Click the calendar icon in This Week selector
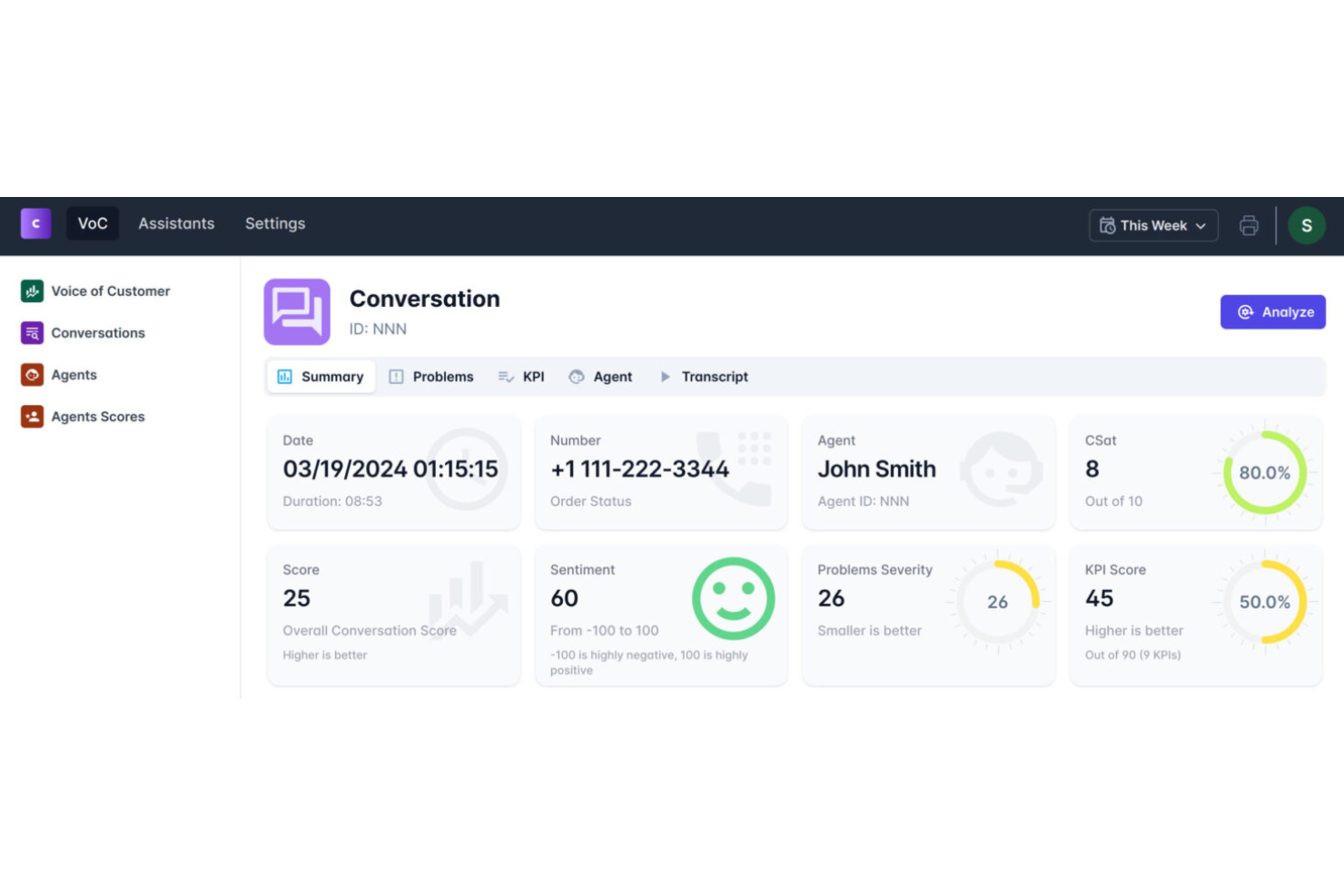This screenshot has width=1344, height=896. point(1107,225)
